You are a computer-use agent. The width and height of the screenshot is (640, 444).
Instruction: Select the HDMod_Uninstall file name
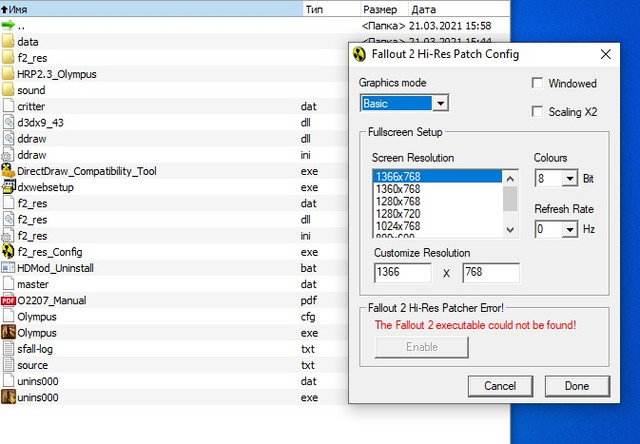tap(56, 268)
